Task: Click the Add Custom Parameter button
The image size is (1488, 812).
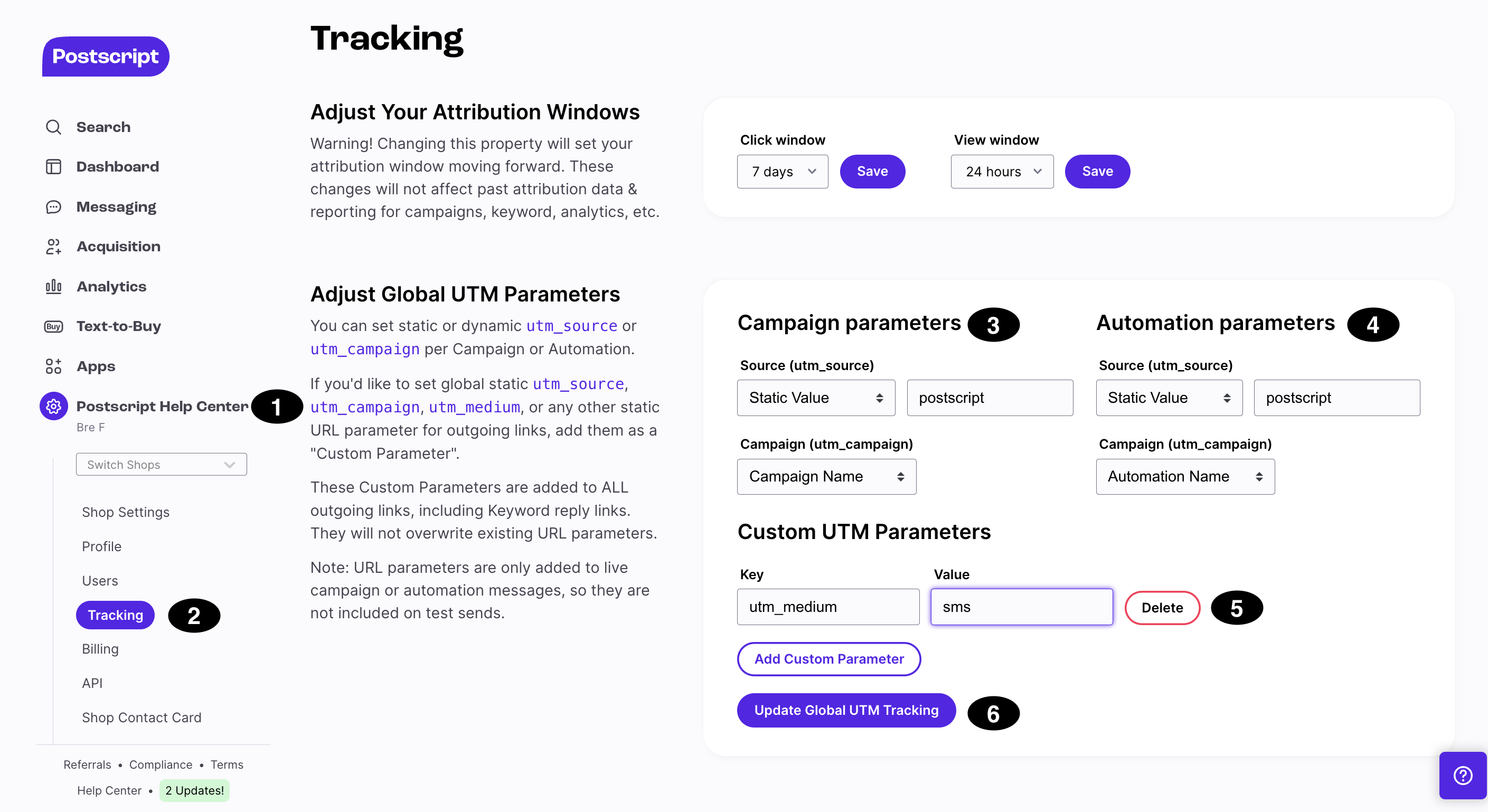Action: pos(828,659)
